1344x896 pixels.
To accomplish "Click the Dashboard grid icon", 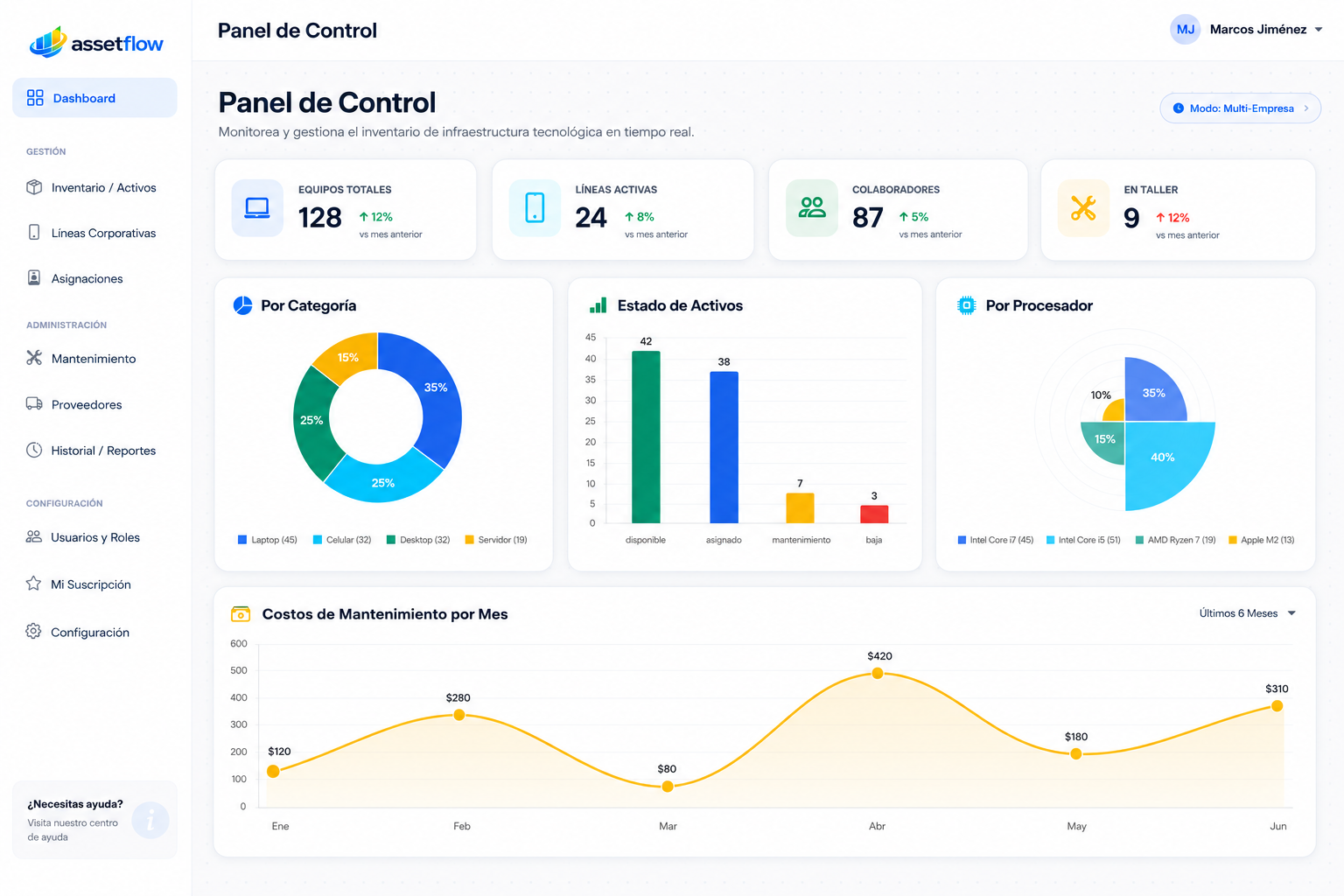I will [x=35, y=98].
